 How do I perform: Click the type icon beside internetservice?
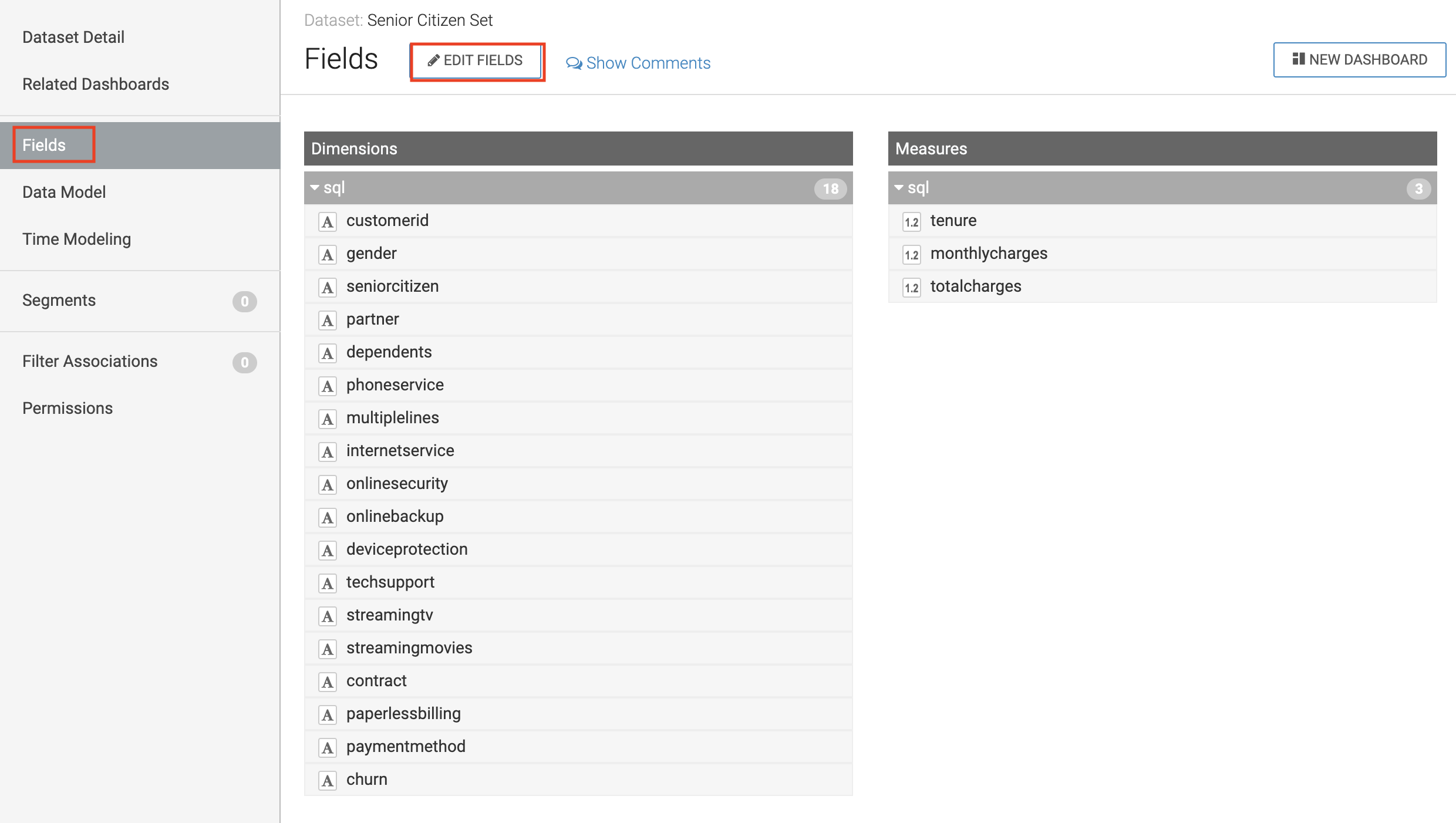(328, 451)
